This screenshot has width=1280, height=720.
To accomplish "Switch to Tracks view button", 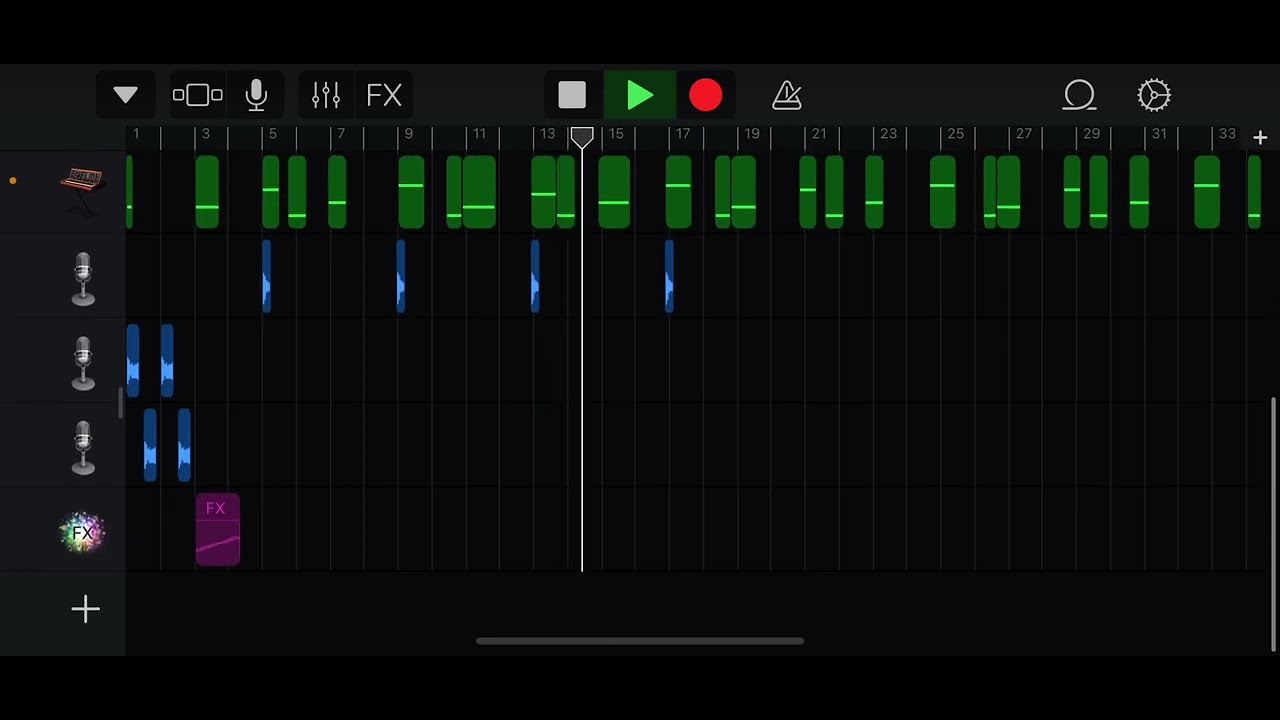I will pos(197,95).
